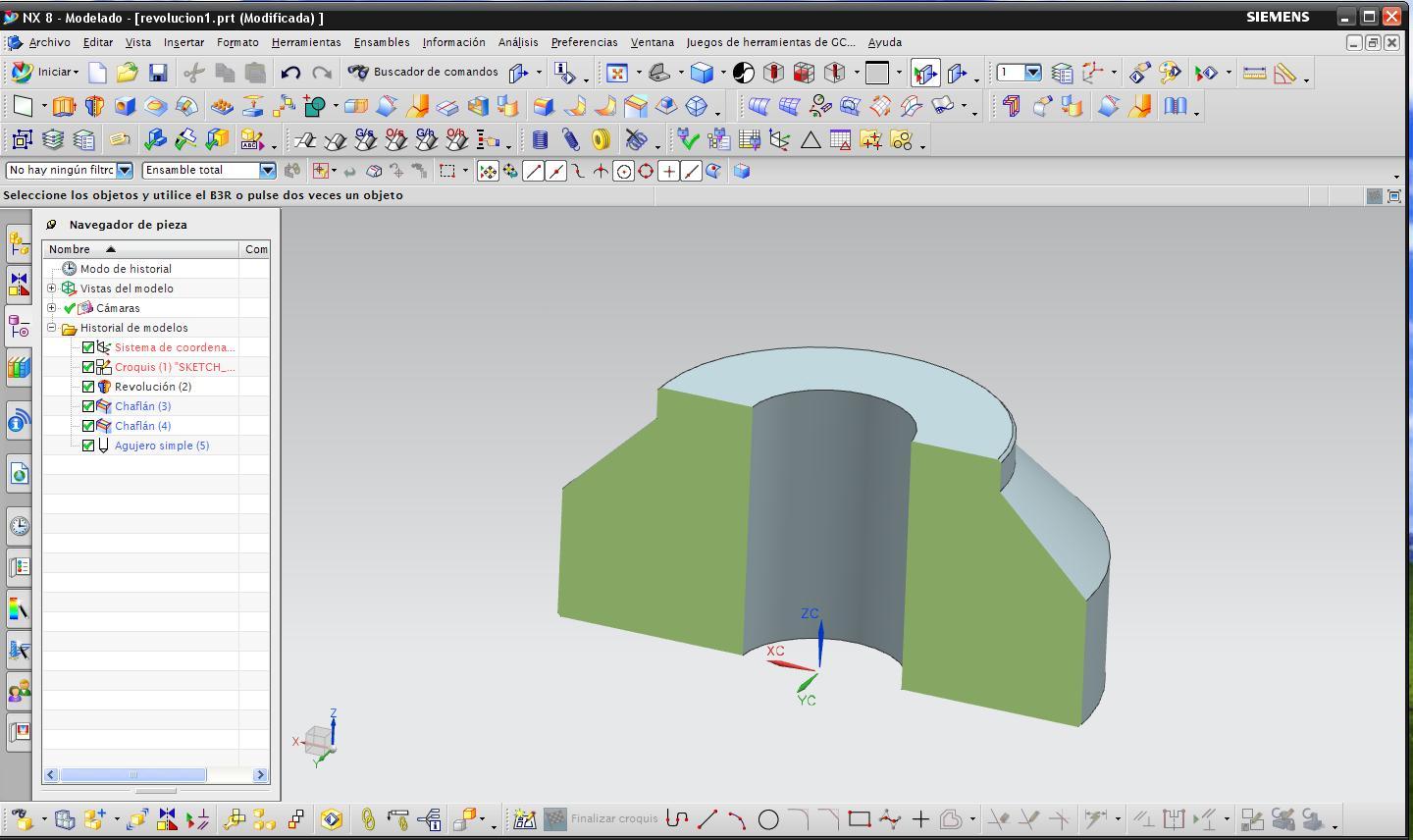This screenshot has width=1413, height=840.
Task: Select the Revolve tool icon
Action: 94,106
